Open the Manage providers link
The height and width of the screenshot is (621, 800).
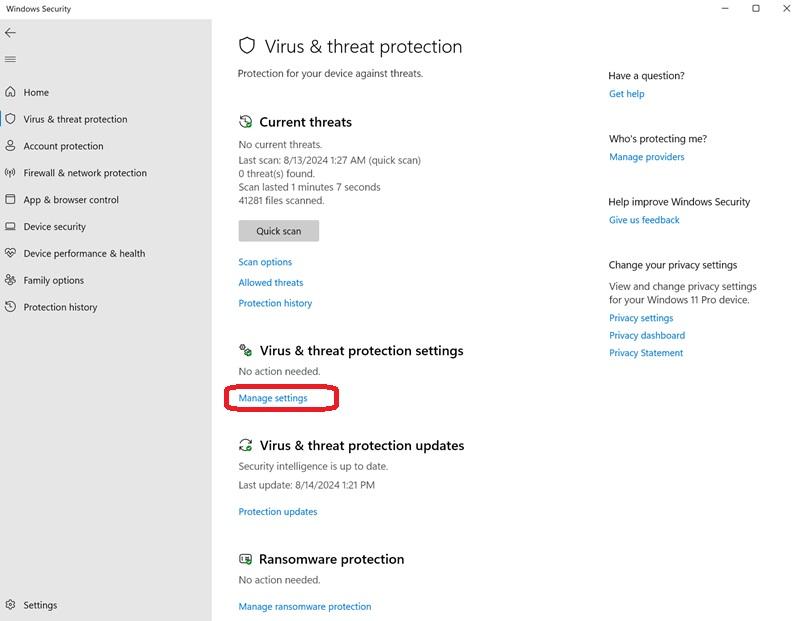[647, 157]
